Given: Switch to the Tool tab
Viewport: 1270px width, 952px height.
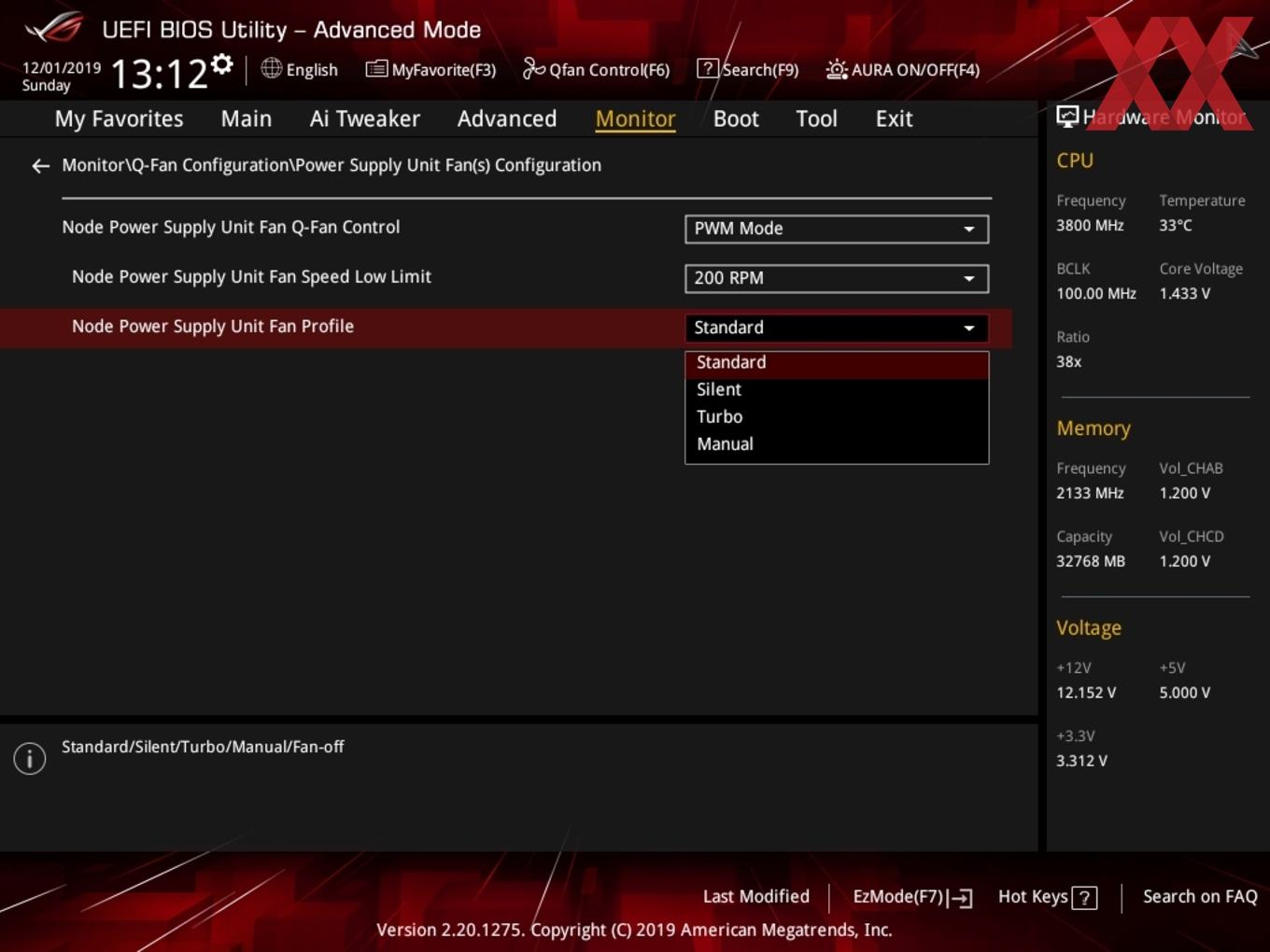Looking at the screenshot, I should [816, 119].
